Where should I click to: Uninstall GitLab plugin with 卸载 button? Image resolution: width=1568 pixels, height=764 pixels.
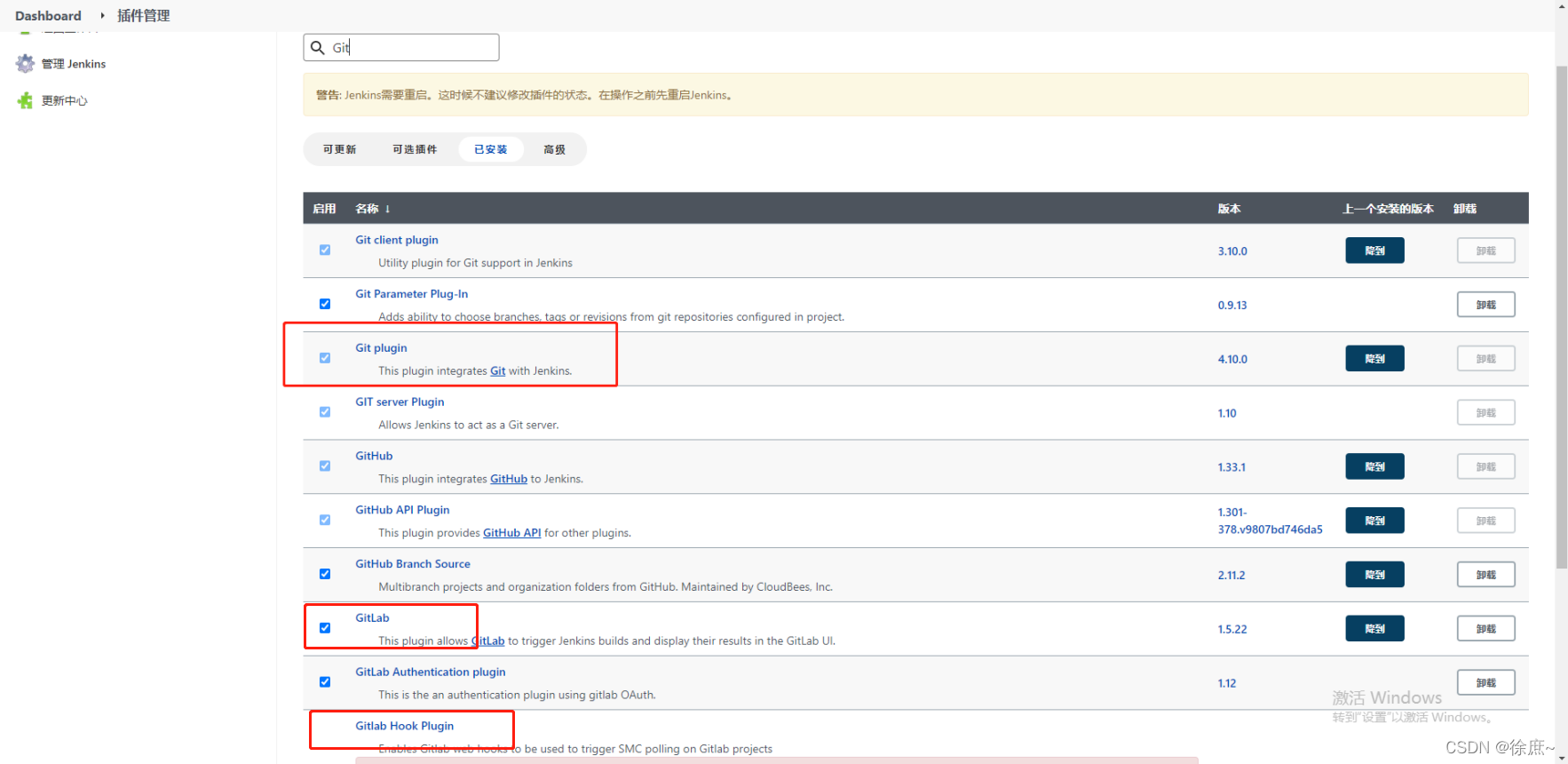(1485, 629)
